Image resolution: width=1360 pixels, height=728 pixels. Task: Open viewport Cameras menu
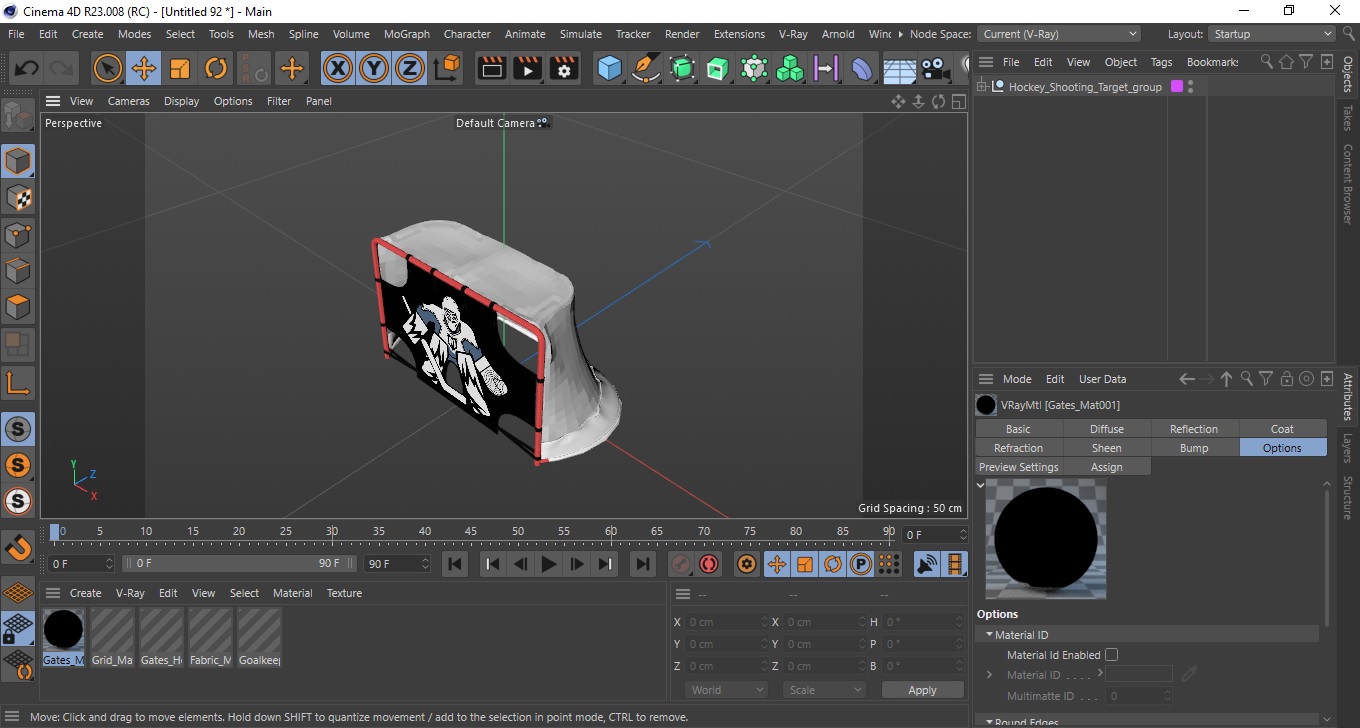pos(129,101)
